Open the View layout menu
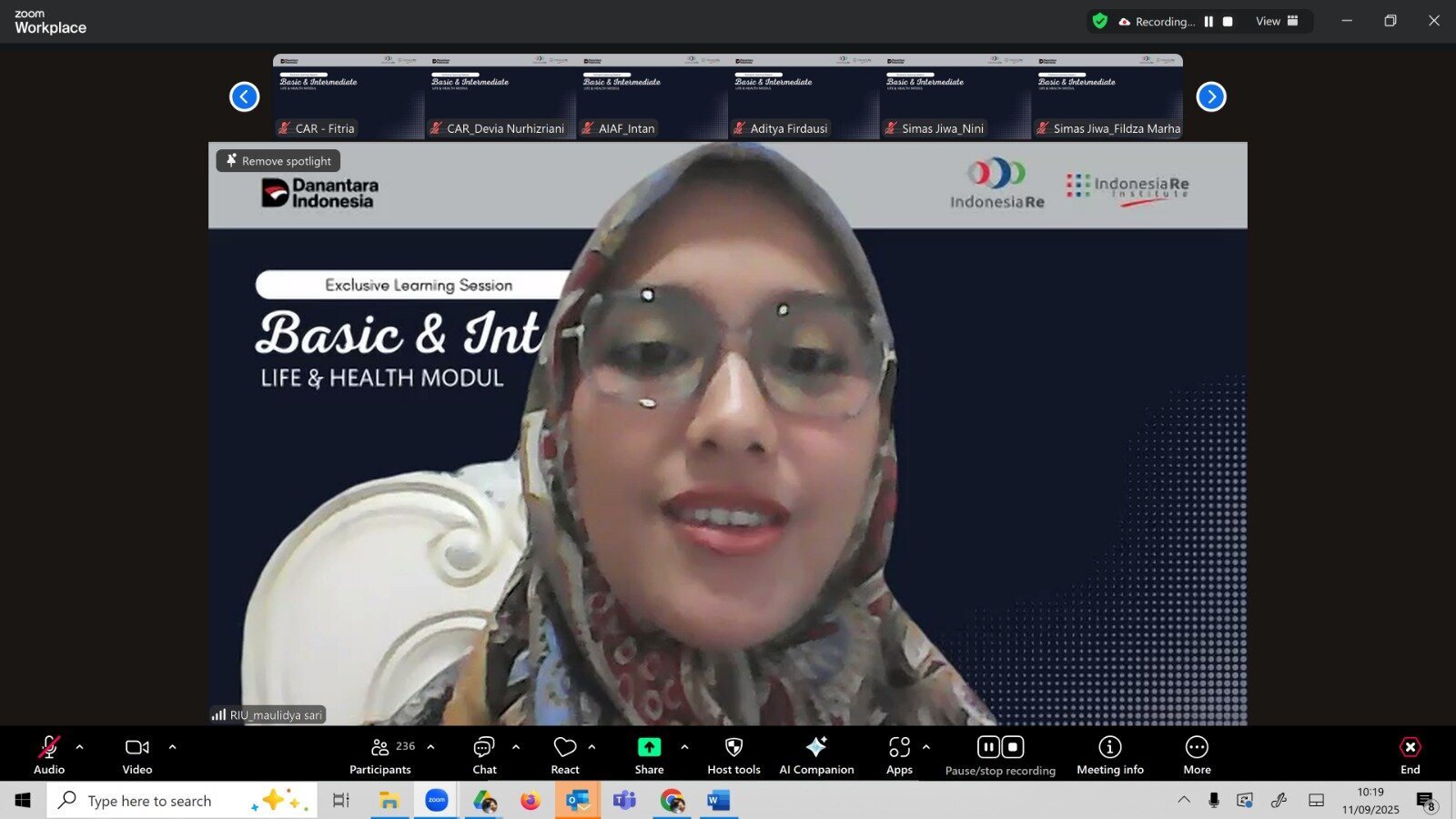Screen dimensions: 1456x819 point(1277,22)
